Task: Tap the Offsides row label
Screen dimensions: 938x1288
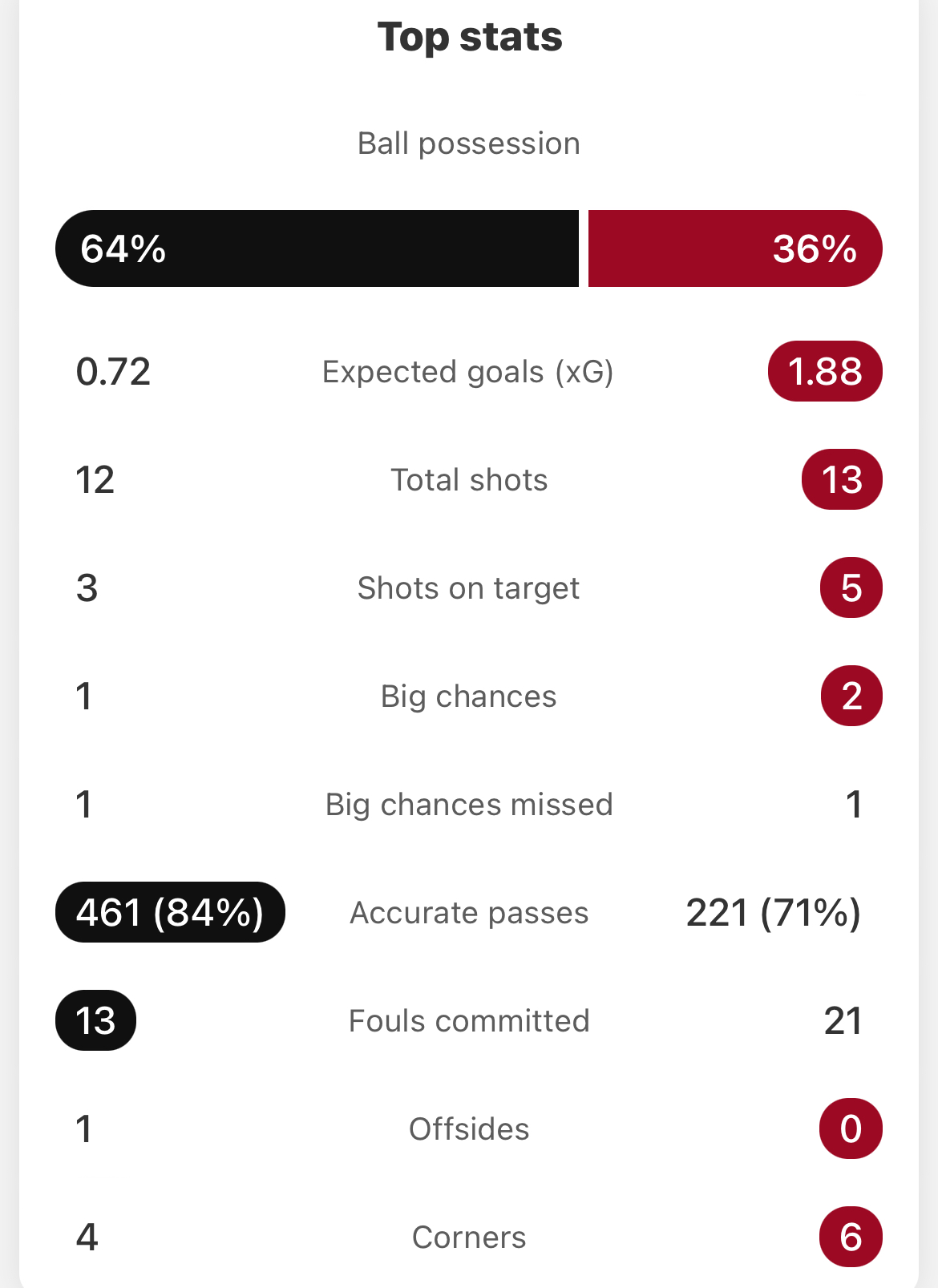Action: (469, 1129)
